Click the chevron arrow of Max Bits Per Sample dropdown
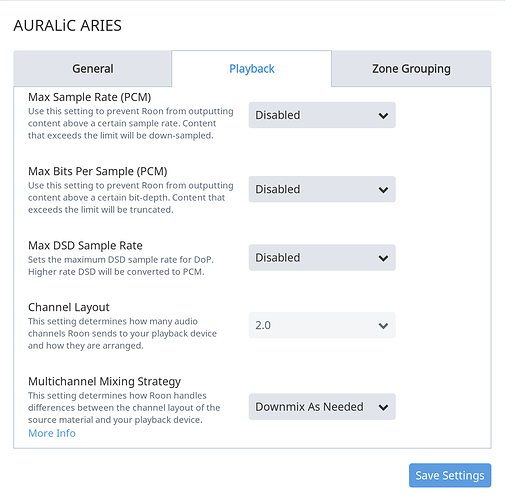The image size is (505, 500). pos(383,190)
